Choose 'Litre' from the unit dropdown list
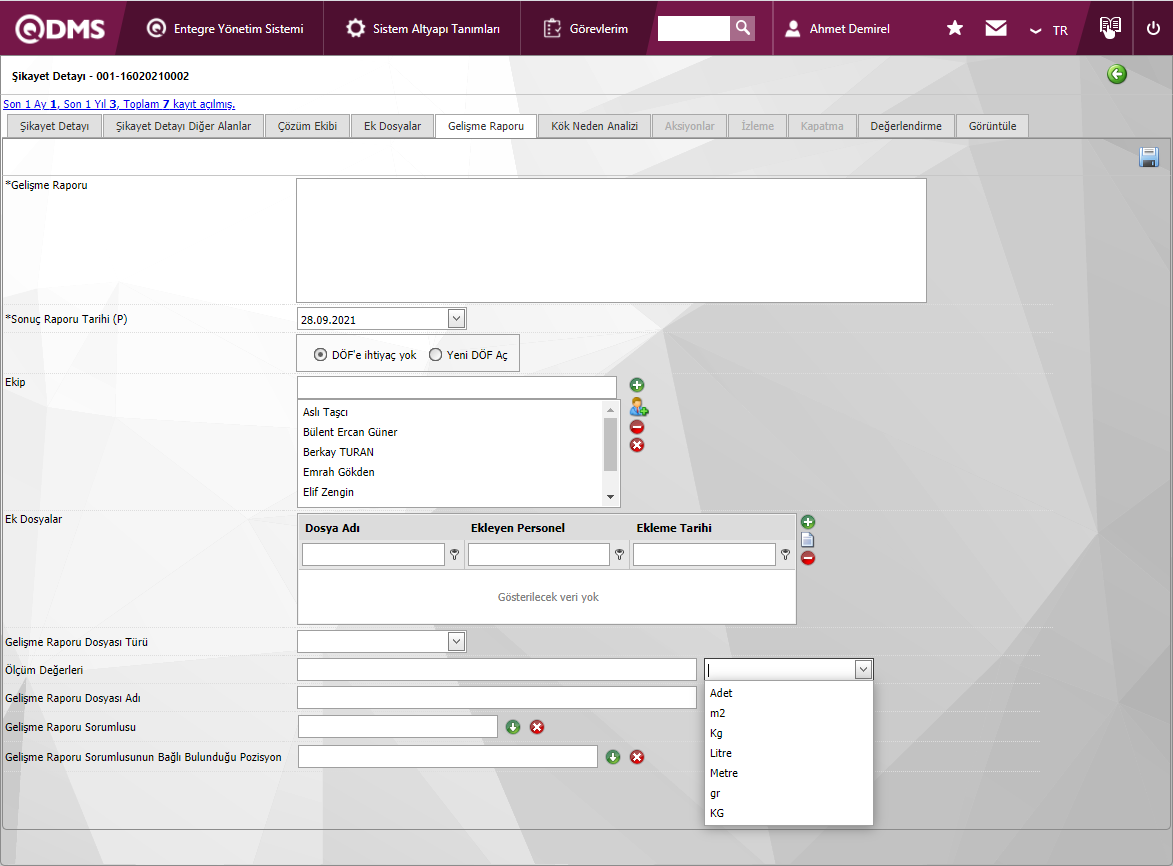The image size is (1173, 866). [722, 753]
